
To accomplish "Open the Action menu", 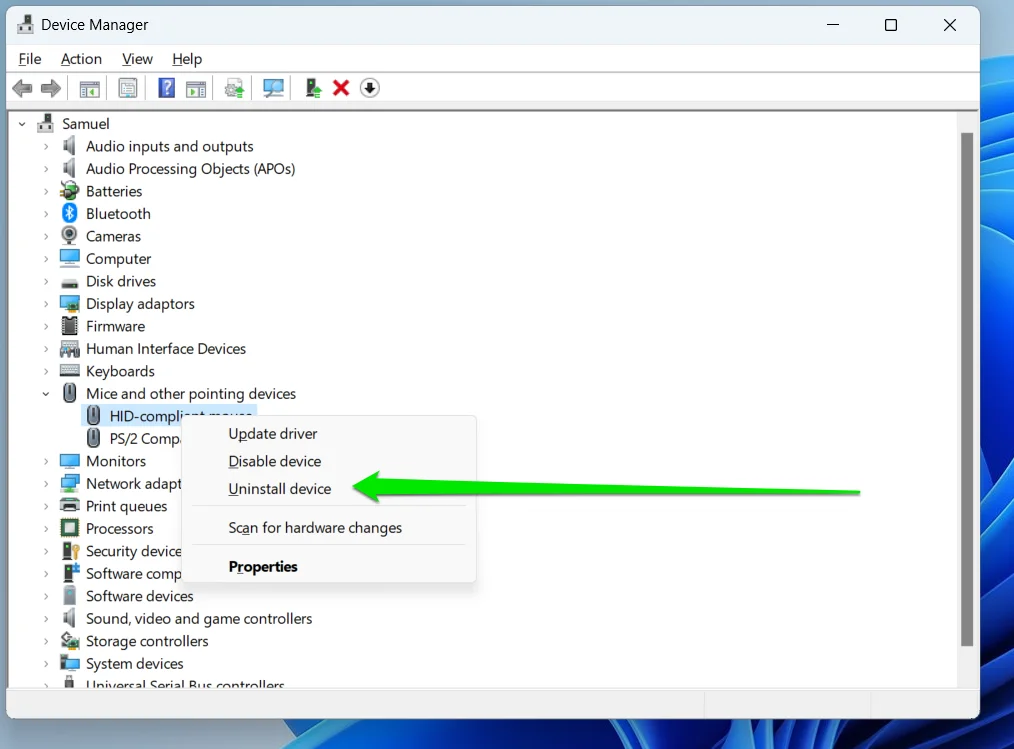I will pyautogui.click(x=81, y=59).
